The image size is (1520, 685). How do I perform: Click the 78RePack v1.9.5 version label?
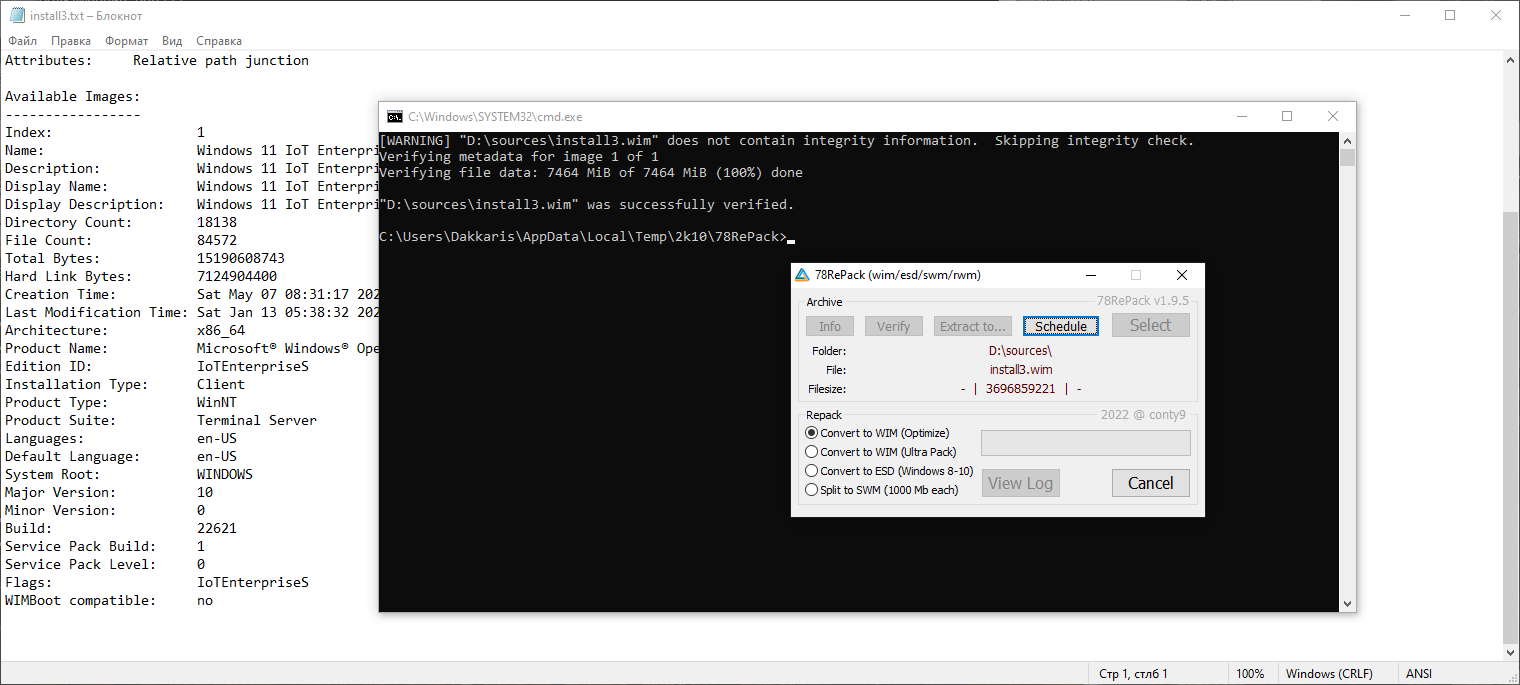pyautogui.click(x=1143, y=300)
